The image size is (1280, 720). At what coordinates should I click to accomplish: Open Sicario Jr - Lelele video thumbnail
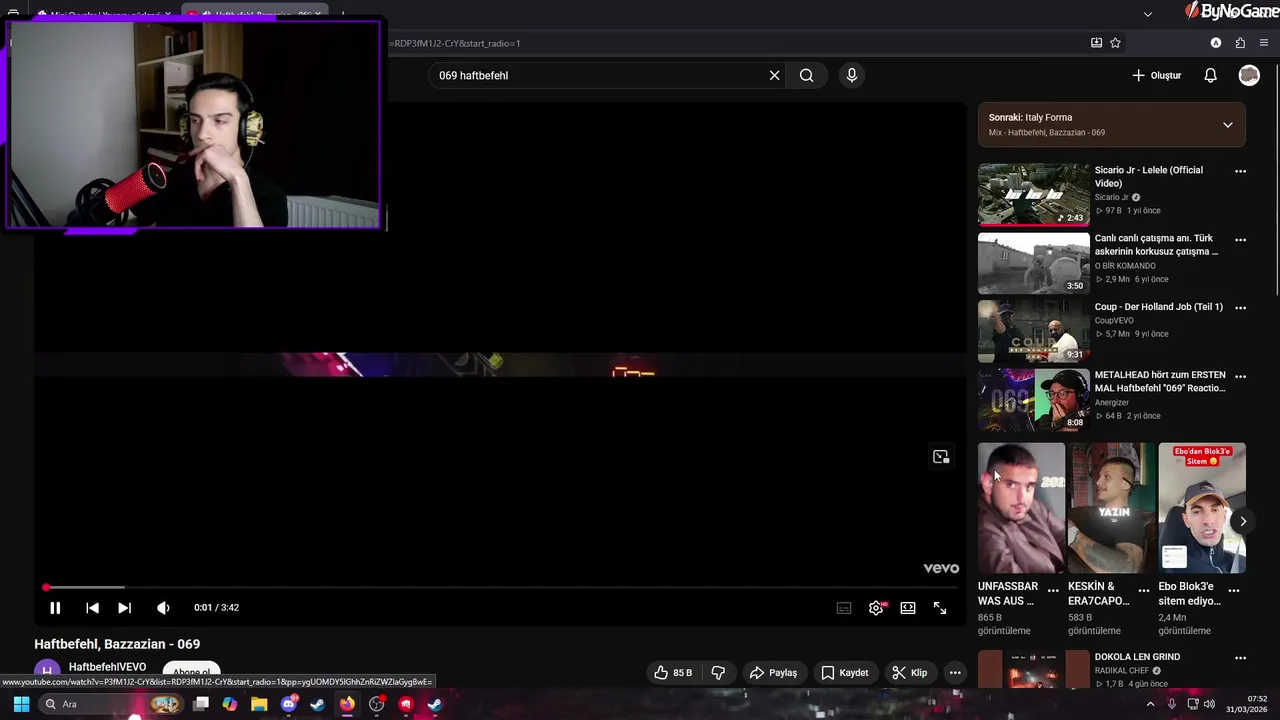pos(1033,195)
